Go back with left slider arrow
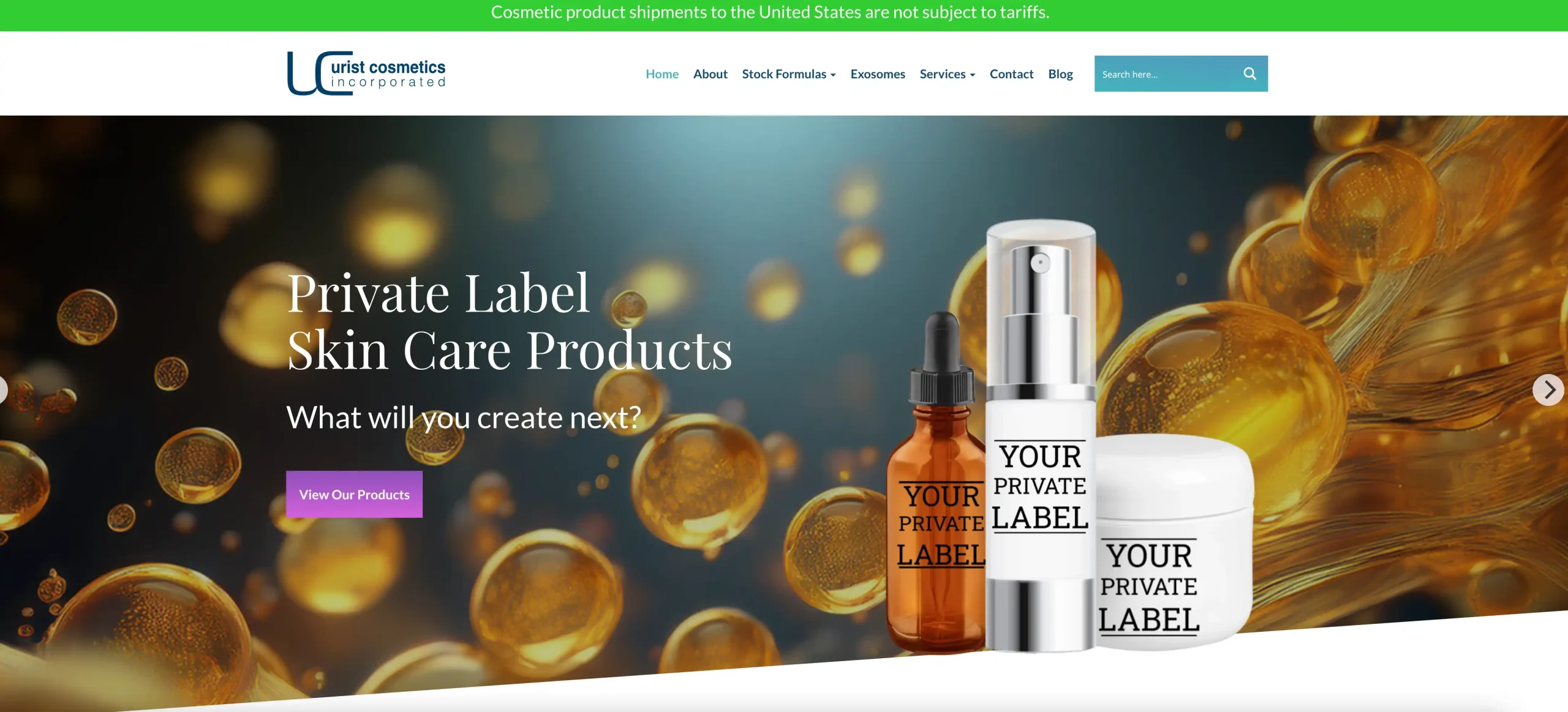This screenshot has height=712, width=1568. pyautogui.click(x=2, y=389)
